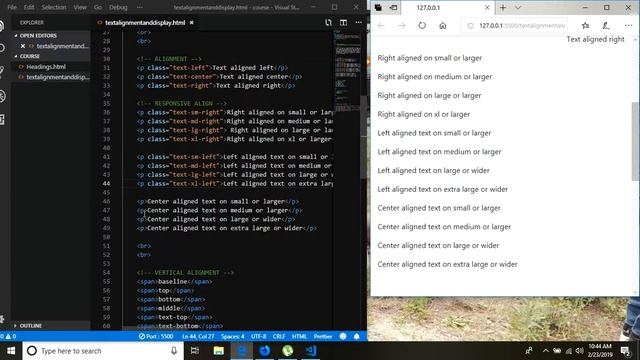This screenshot has height=360, width=640.
Task: Change CRLF line ending setting
Action: pyautogui.click(x=279, y=336)
